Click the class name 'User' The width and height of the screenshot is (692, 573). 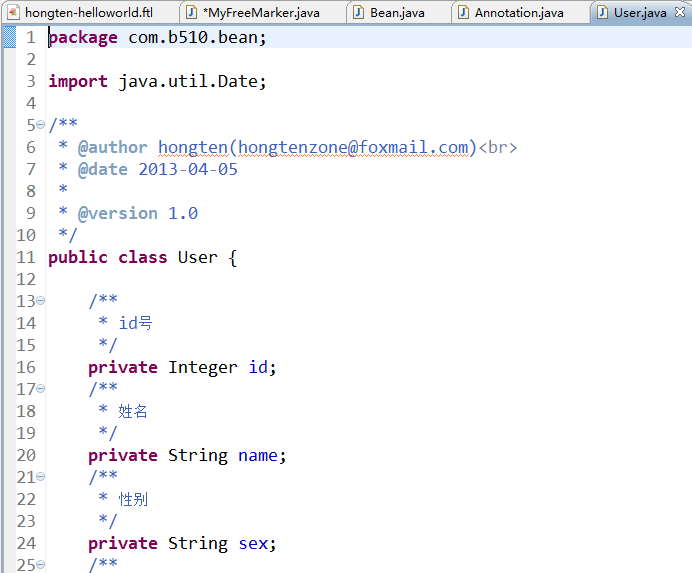click(x=198, y=257)
